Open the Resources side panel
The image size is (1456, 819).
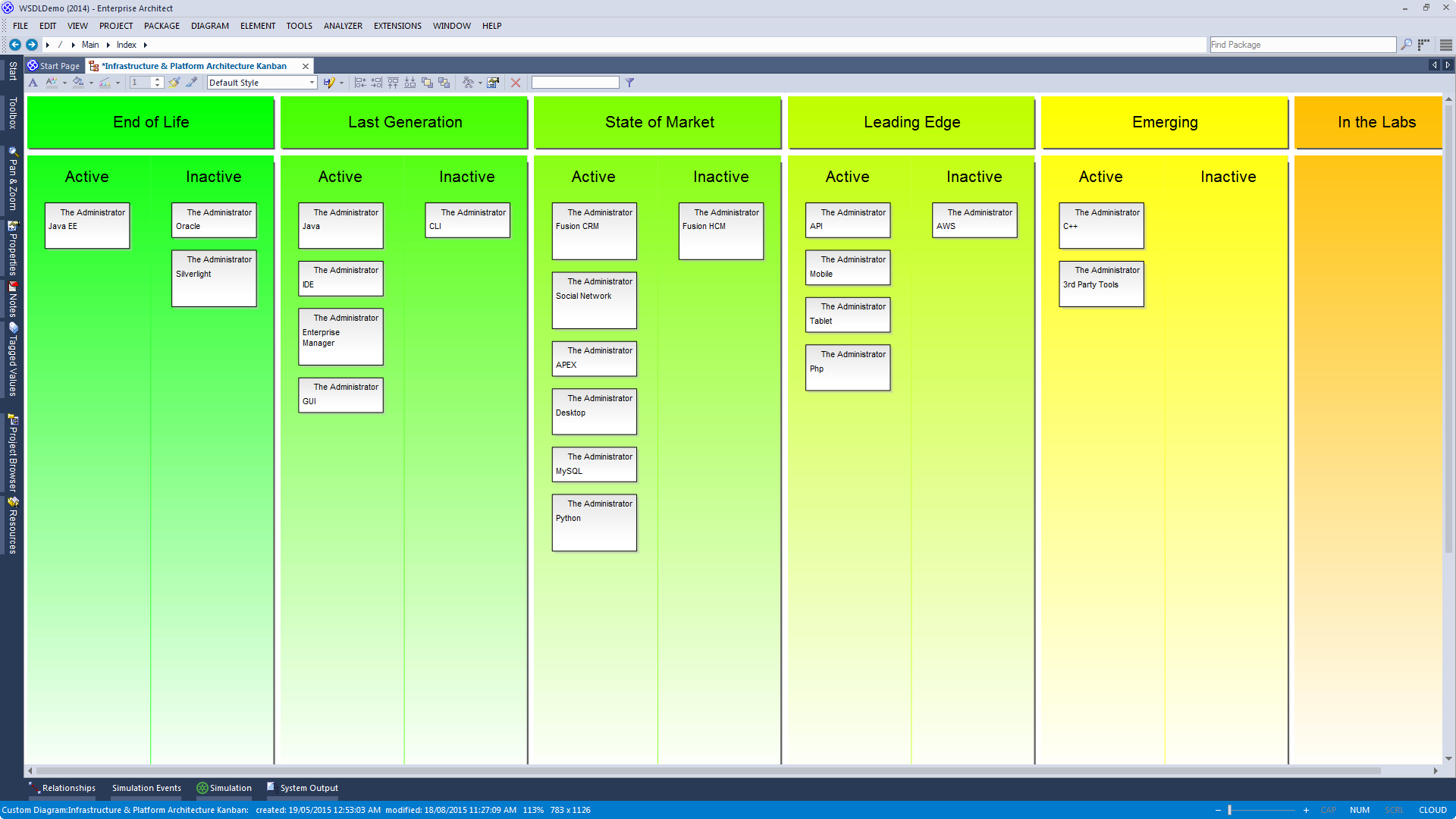13,526
